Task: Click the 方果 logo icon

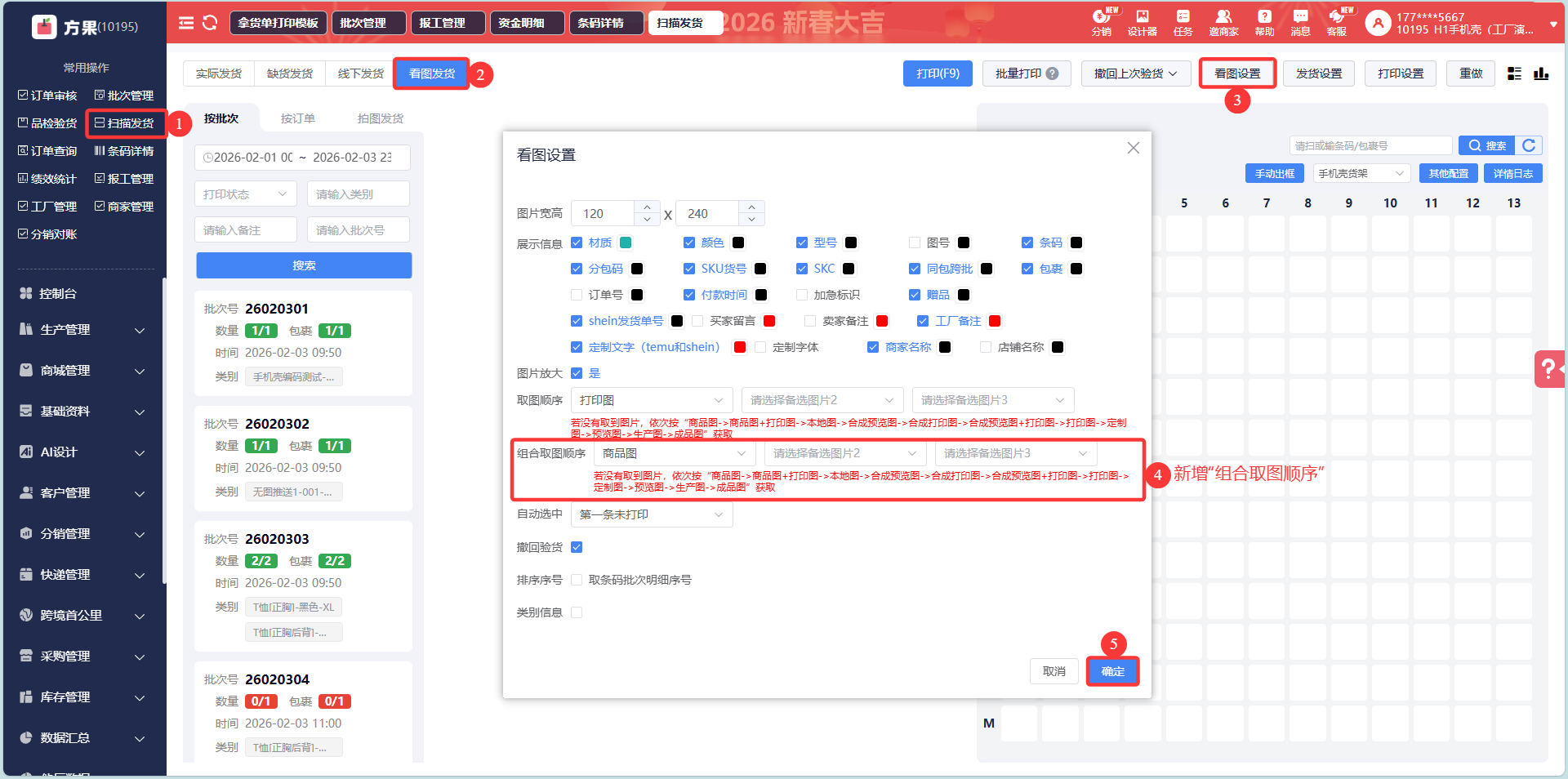Action: coord(44,27)
